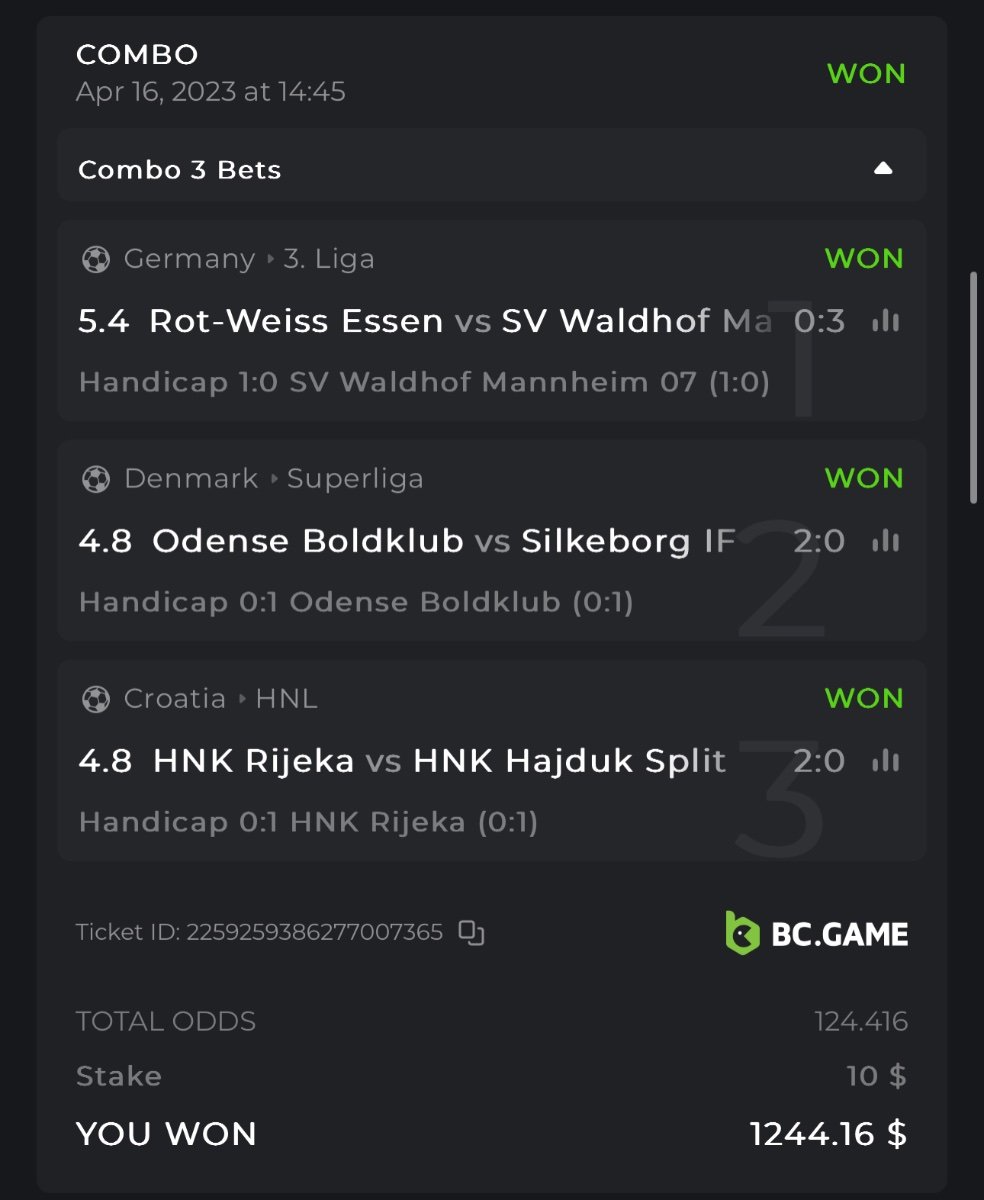Click the 1244.16 $ winnings amount
The height and width of the screenshot is (1200, 984).
point(828,1134)
